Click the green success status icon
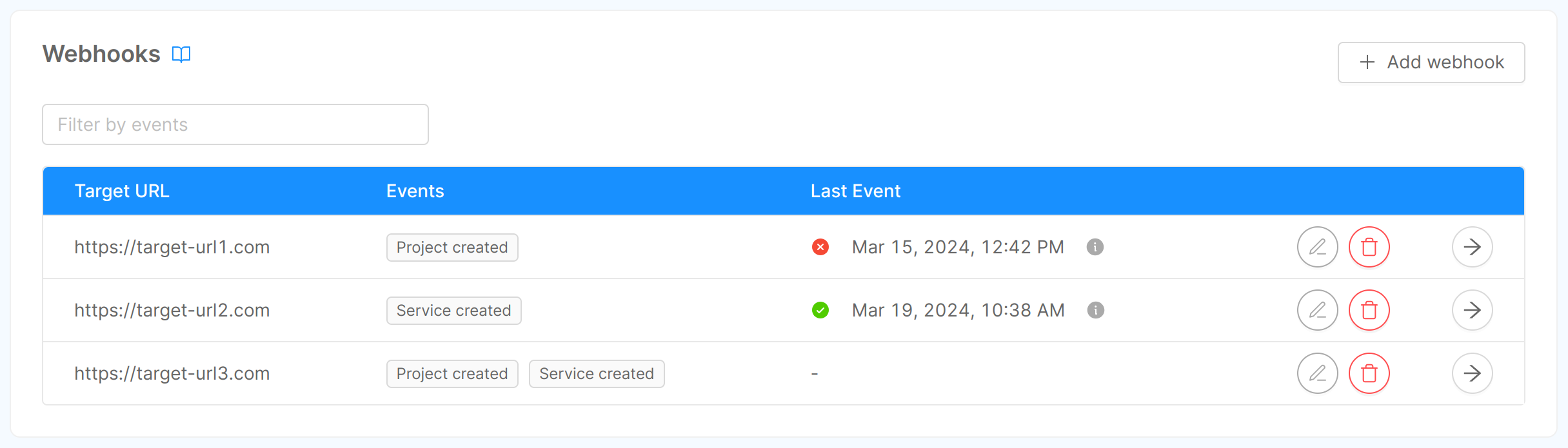1568x448 pixels. 820,310
